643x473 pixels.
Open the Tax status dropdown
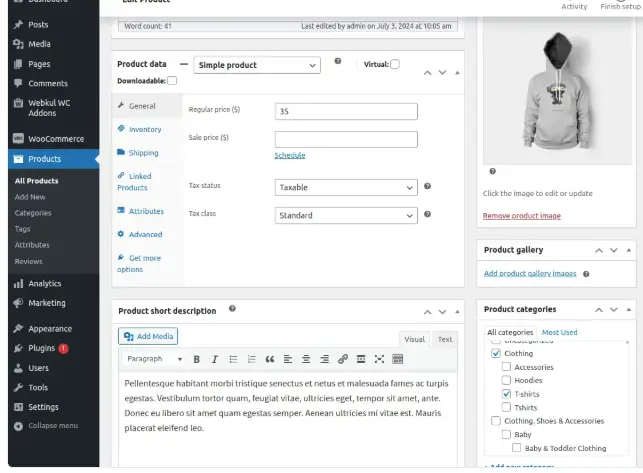coord(346,187)
